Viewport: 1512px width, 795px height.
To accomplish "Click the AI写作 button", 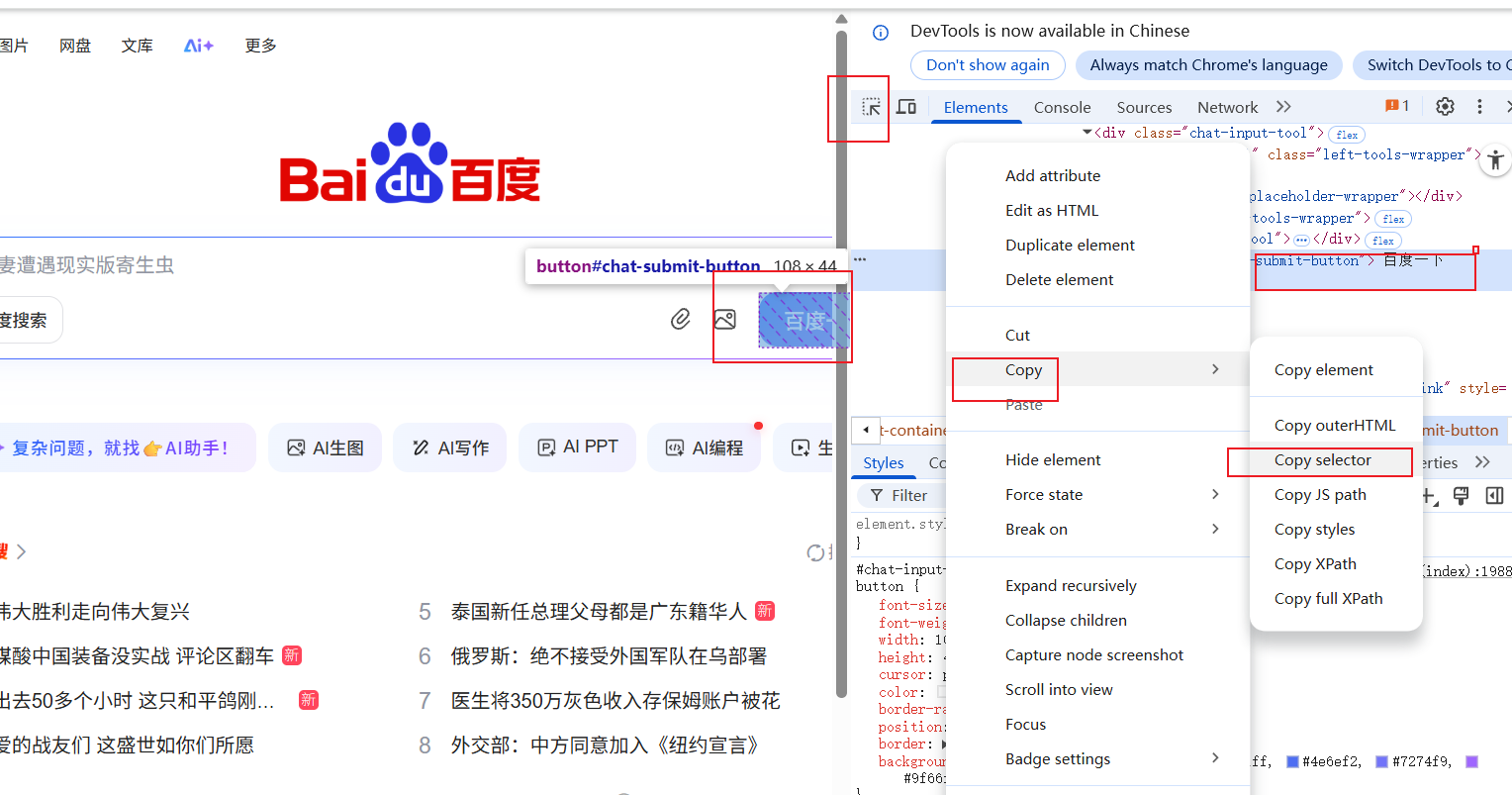I will 450,447.
